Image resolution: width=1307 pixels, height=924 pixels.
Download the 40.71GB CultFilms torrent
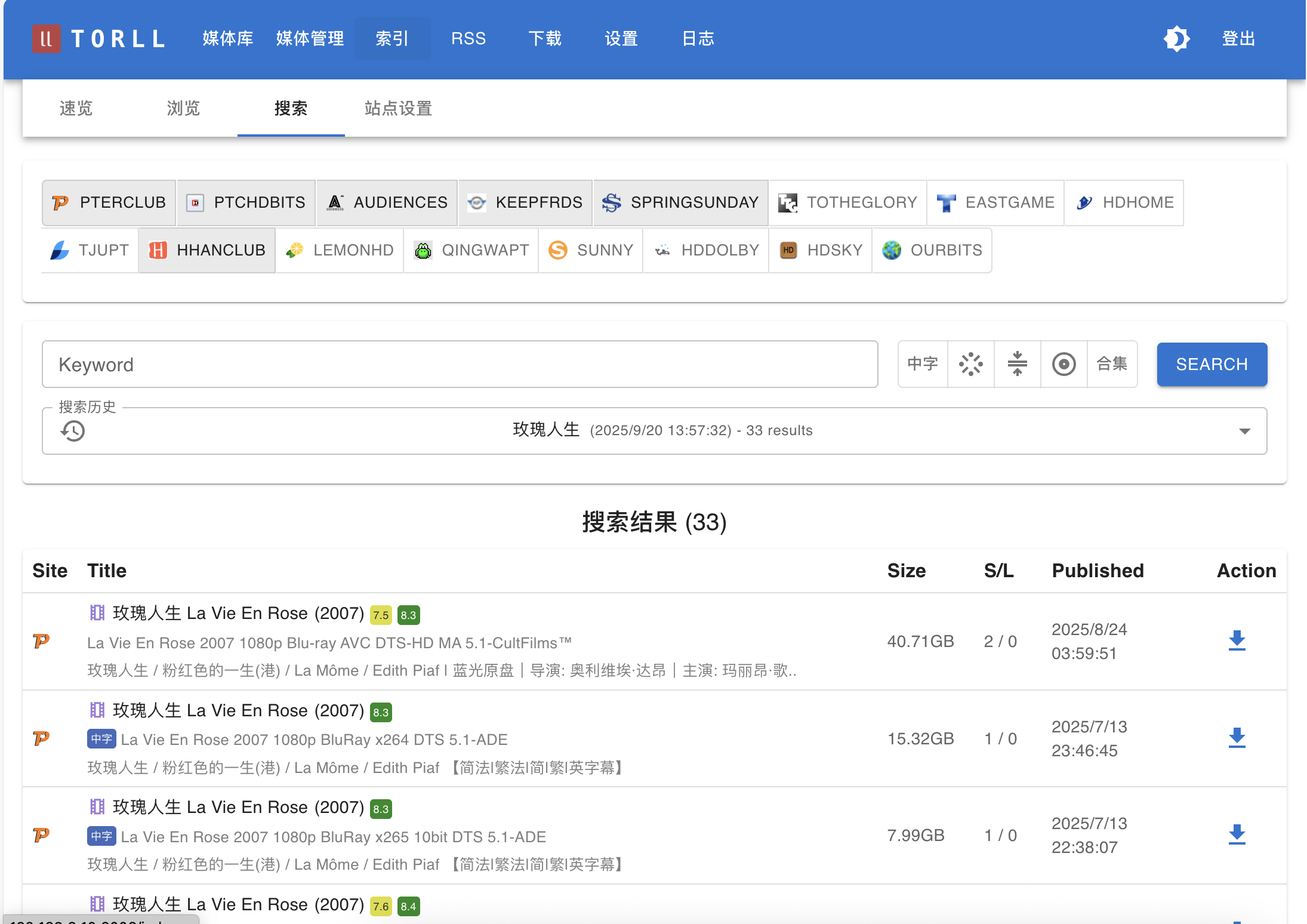tap(1237, 640)
